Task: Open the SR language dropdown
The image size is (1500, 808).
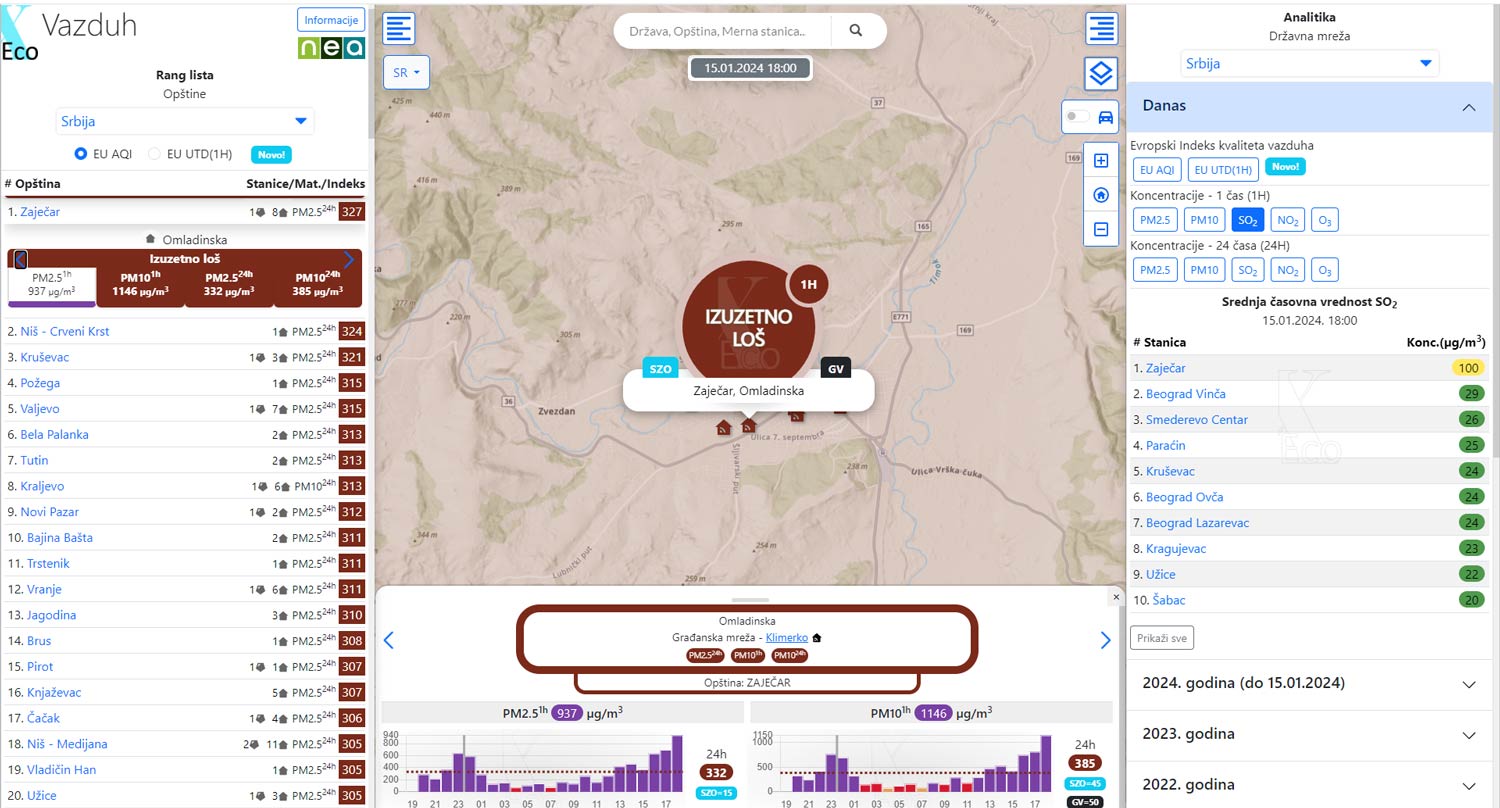Action: pos(406,73)
